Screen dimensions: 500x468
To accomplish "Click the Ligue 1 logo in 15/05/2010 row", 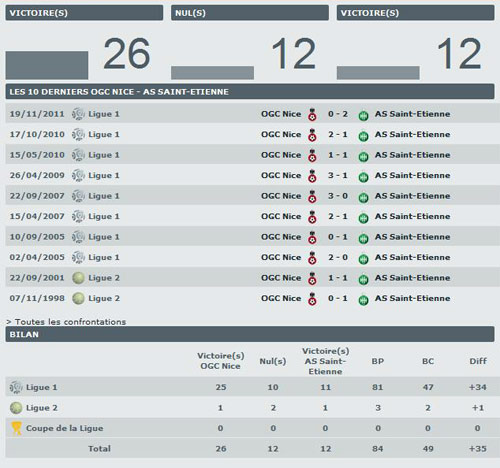I will point(78,155).
